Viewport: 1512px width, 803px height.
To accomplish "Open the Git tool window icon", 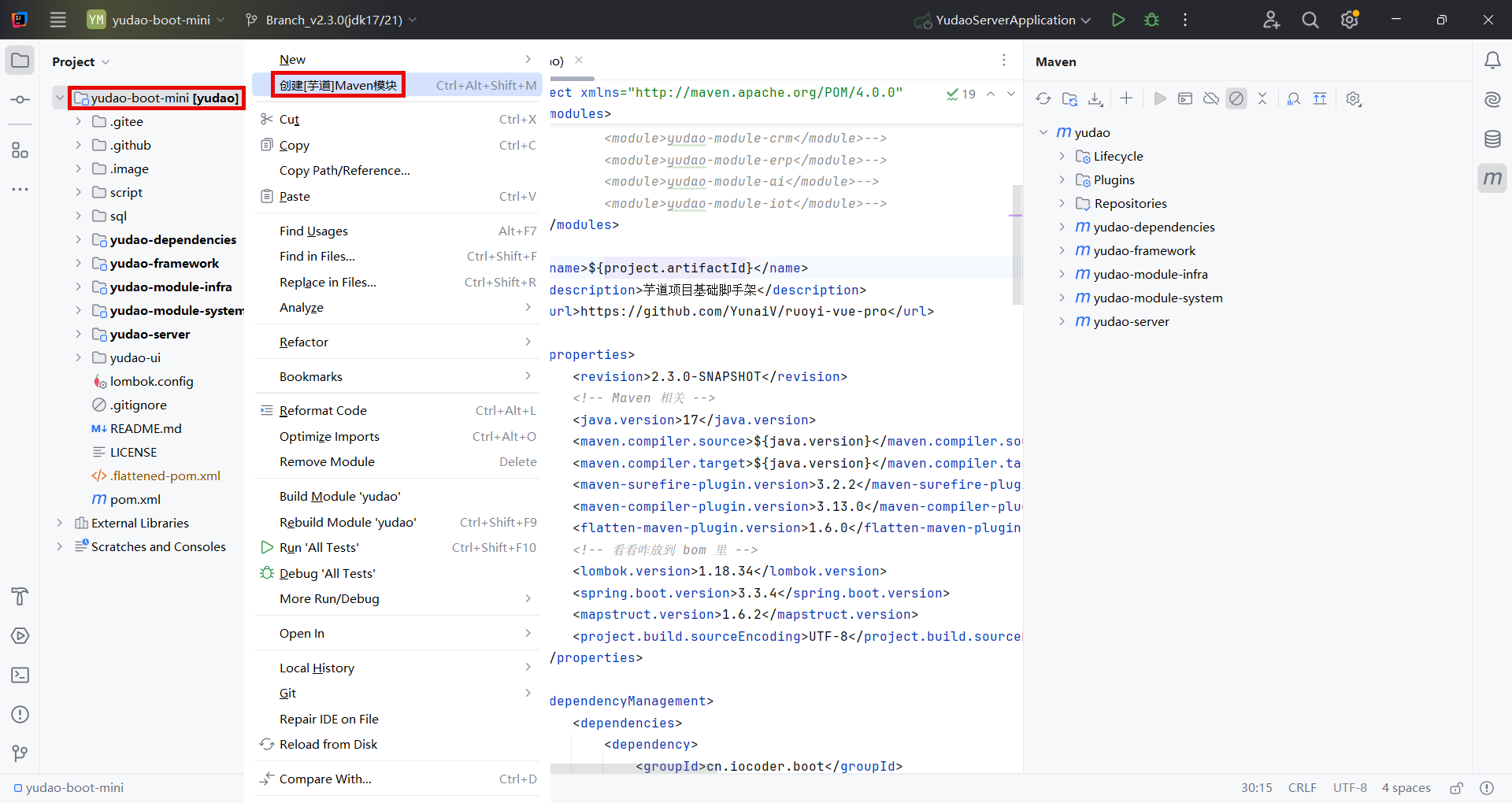I will coord(20,754).
